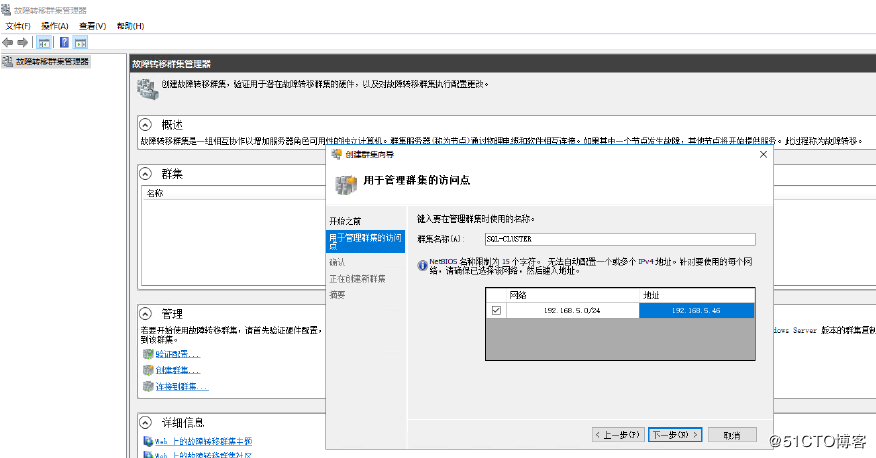
Task: Click the Back arrow toolbar icon
Action: 8,42
